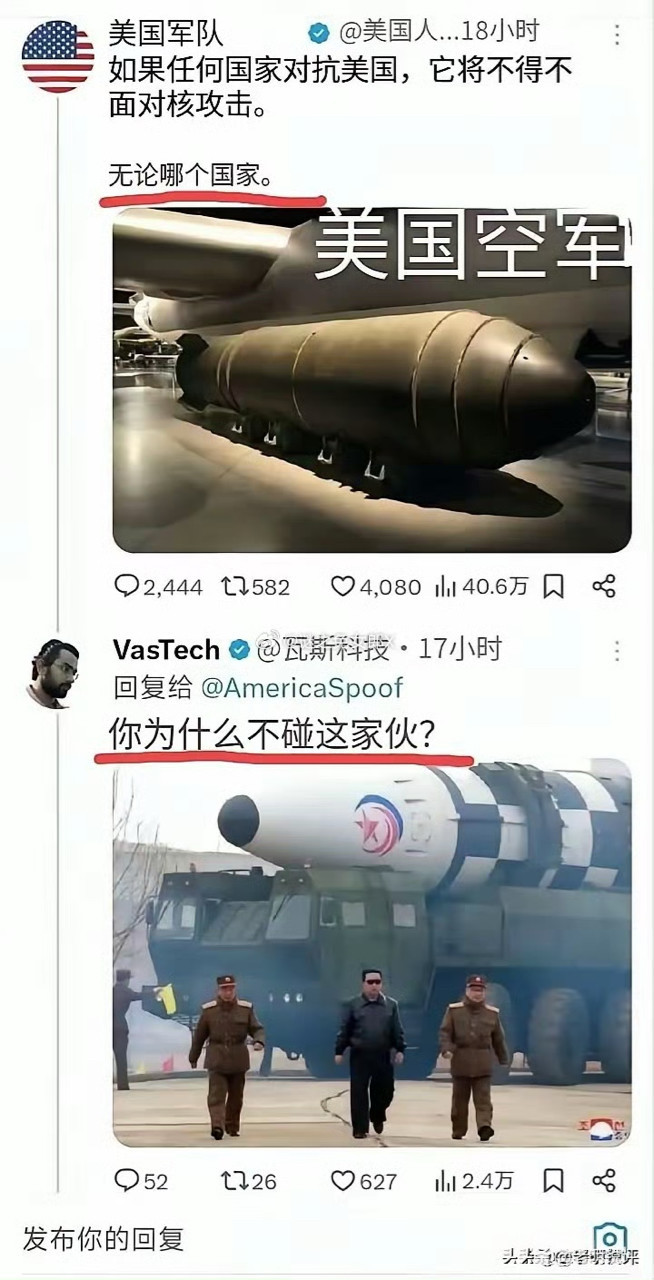Tap the camera icon beside reply field
The width and height of the screenshot is (654, 1280).
610,1238
